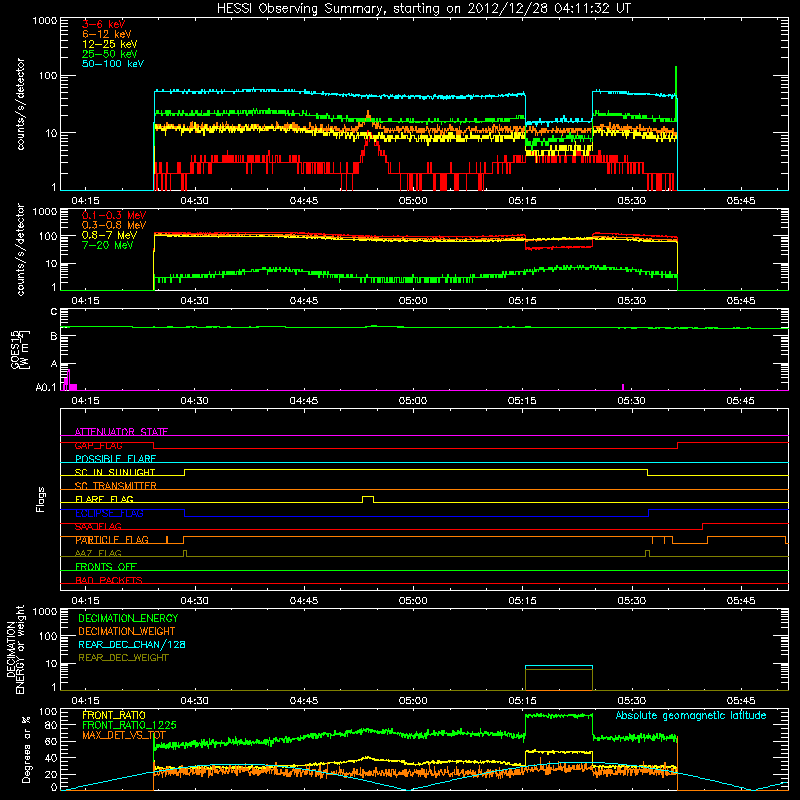
Task: Select the 25-50 keV legend label
Action: pos(110,54)
